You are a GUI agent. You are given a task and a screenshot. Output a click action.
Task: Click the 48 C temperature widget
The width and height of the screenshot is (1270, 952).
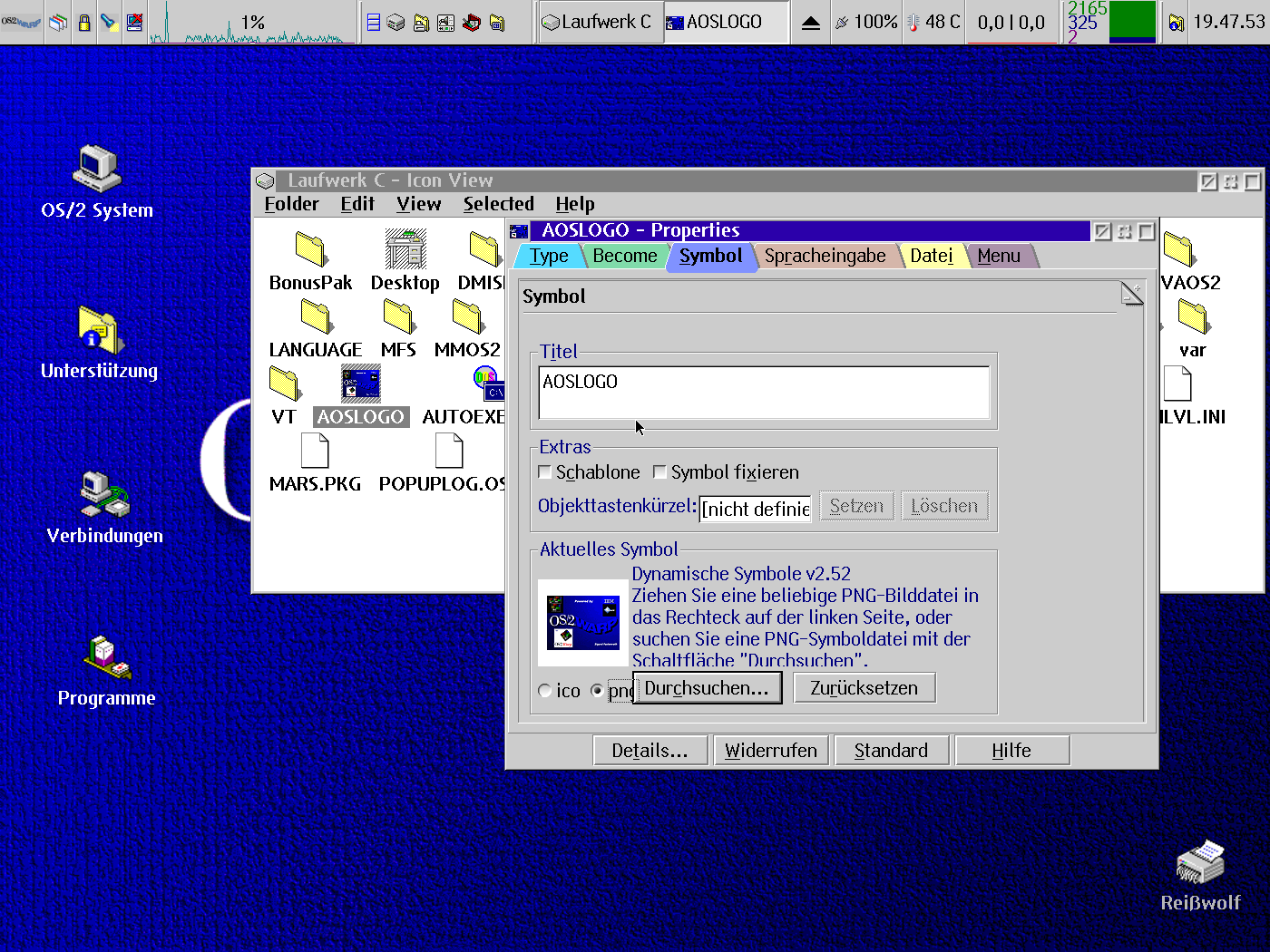pos(934,22)
